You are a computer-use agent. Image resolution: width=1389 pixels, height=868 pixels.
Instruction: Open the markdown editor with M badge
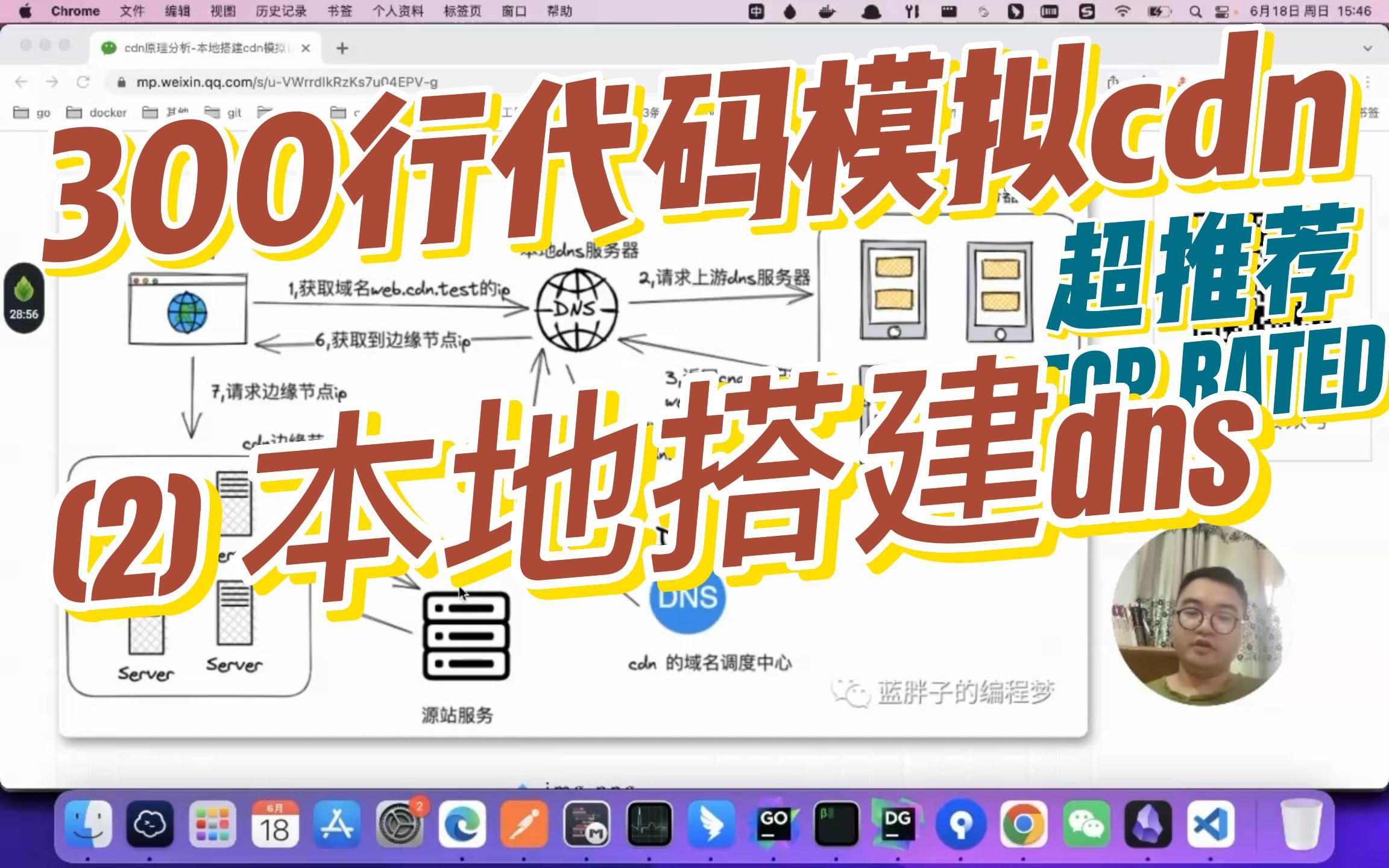[587, 824]
